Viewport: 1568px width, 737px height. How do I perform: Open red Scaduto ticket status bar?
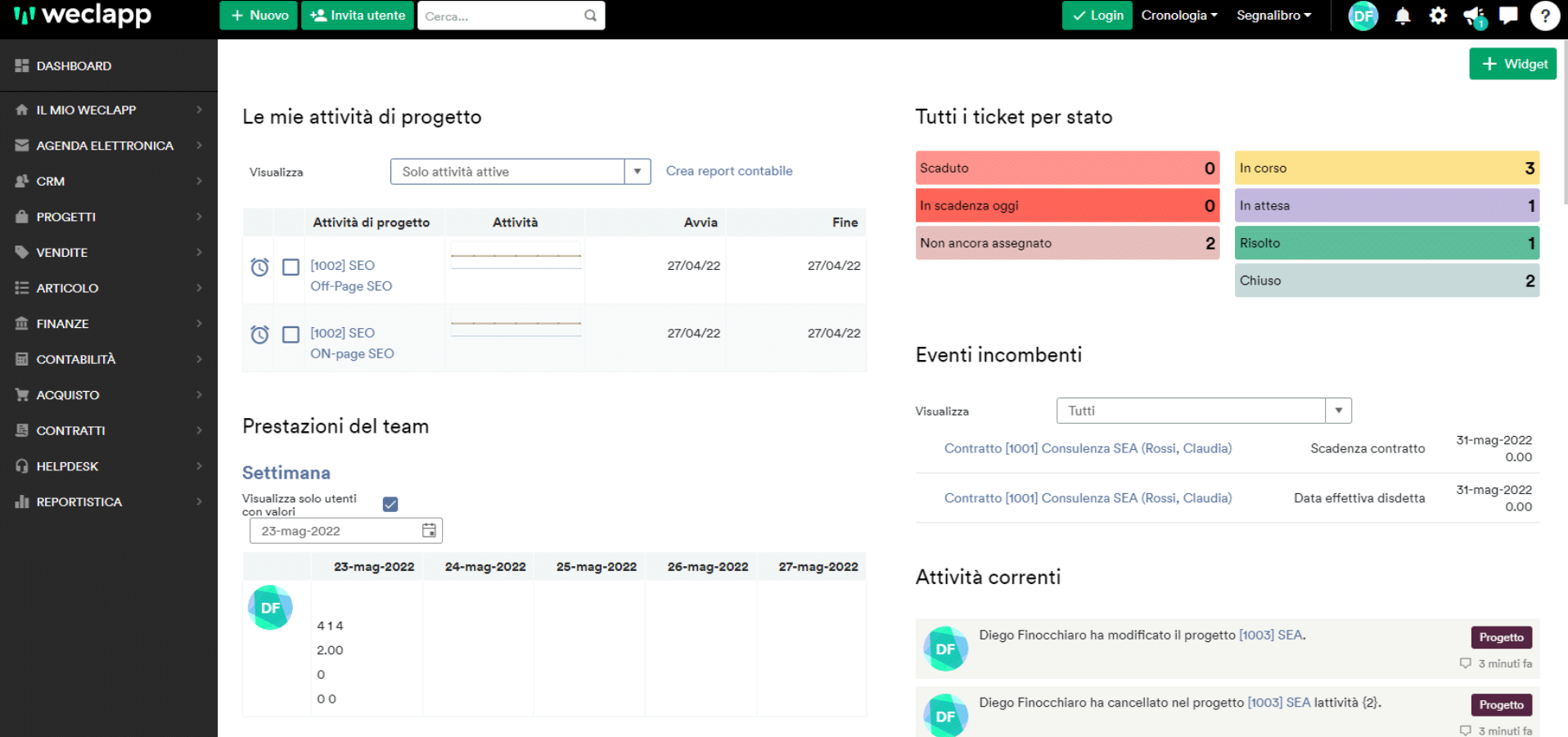[1068, 168]
